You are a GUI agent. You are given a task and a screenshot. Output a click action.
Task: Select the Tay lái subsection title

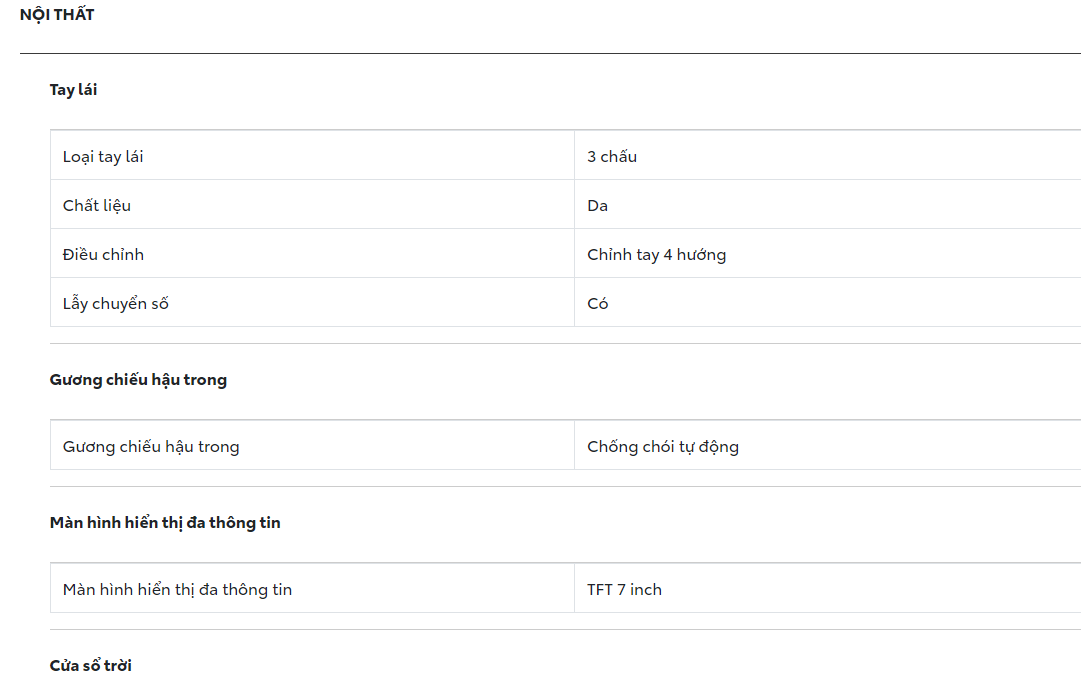tap(73, 90)
